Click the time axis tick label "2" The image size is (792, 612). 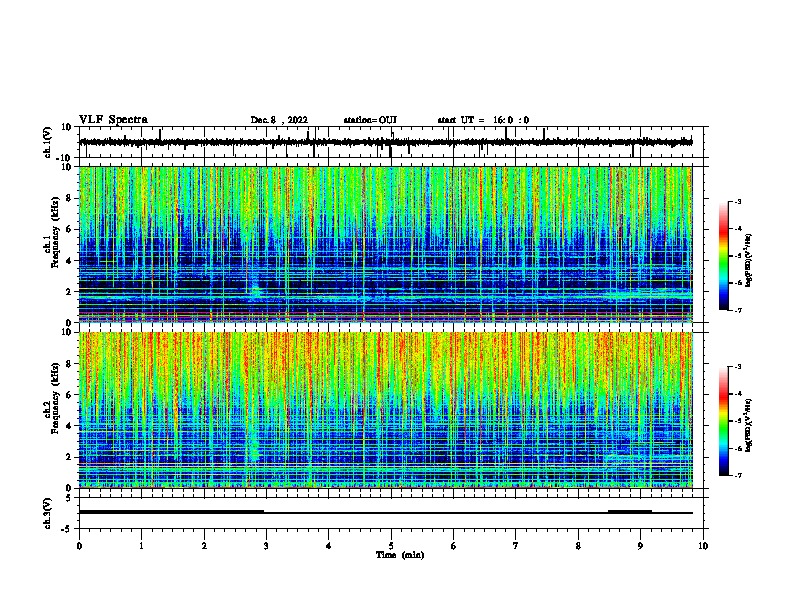[x=204, y=546]
